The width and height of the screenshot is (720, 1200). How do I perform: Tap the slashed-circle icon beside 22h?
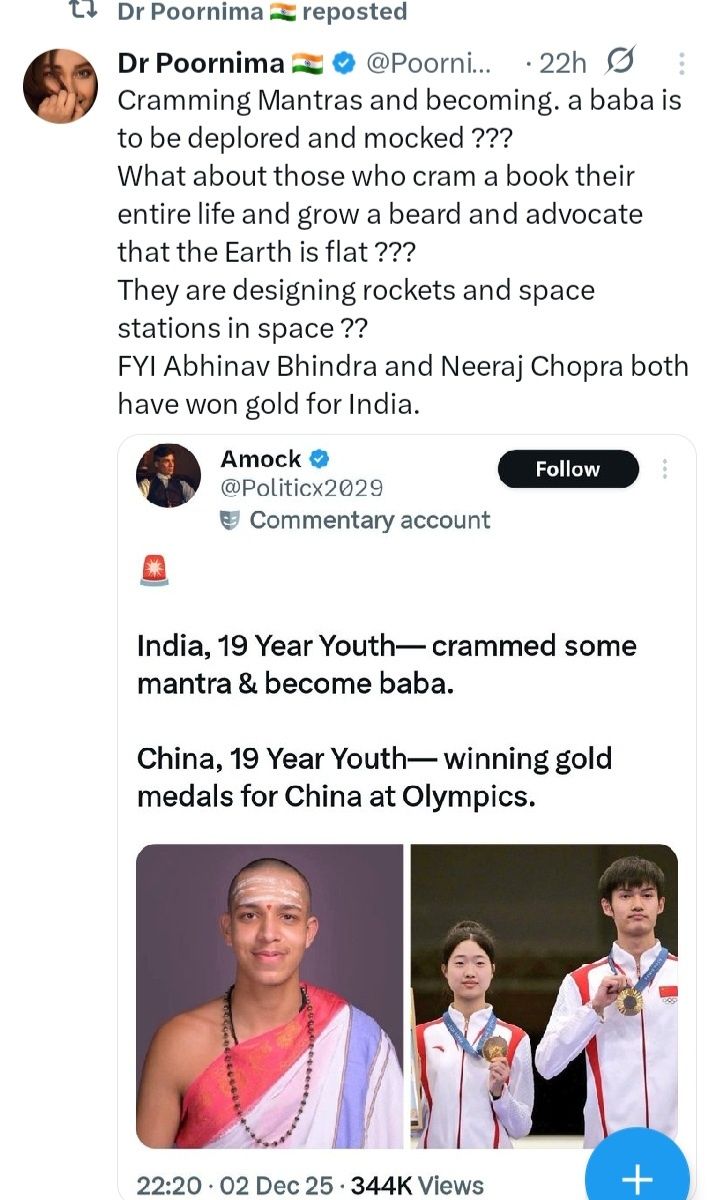[x=620, y=64]
